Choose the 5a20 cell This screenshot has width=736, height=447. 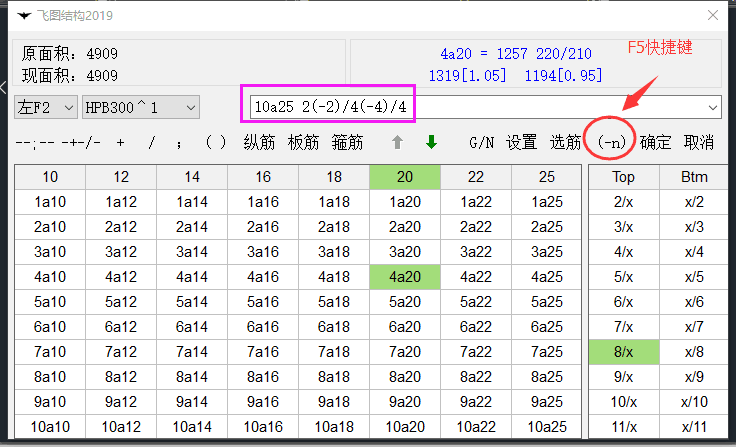[x=405, y=302]
